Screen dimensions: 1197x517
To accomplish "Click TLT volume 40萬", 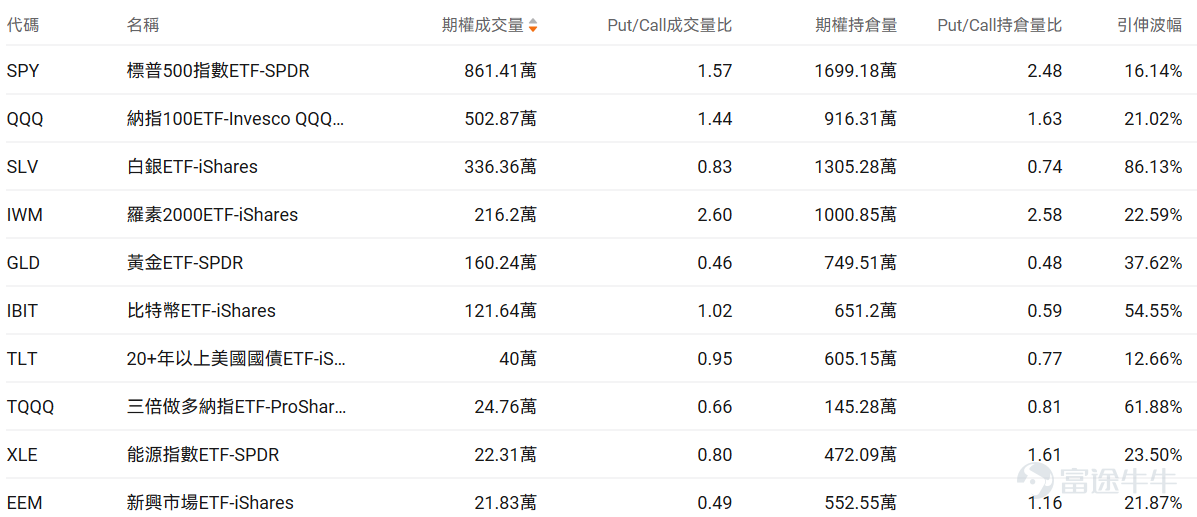I will pyautogui.click(x=518, y=359).
